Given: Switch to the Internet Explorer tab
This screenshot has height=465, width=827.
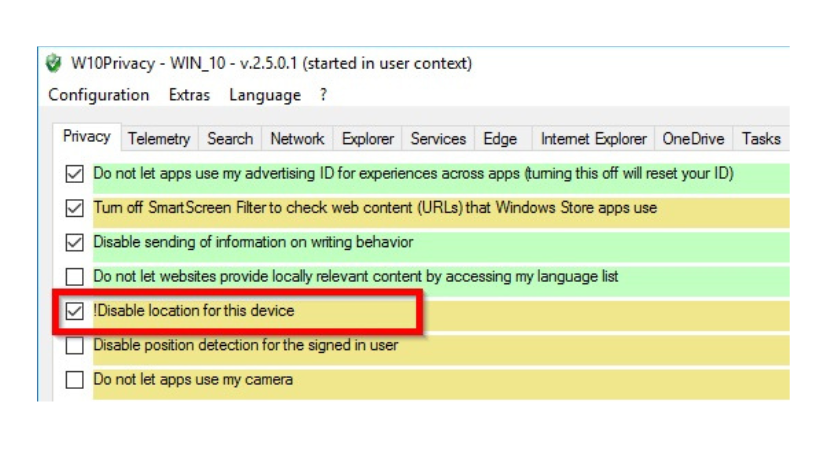Looking at the screenshot, I should [594, 139].
